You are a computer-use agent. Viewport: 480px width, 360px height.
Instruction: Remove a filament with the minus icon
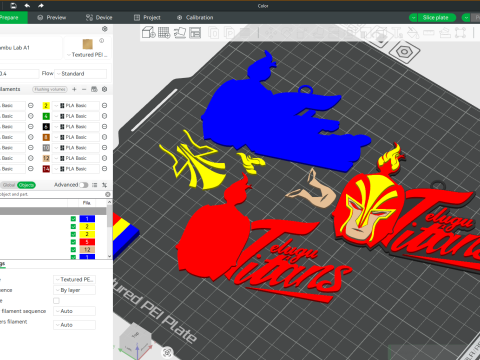pyautogui.click(x=84, y=89)
